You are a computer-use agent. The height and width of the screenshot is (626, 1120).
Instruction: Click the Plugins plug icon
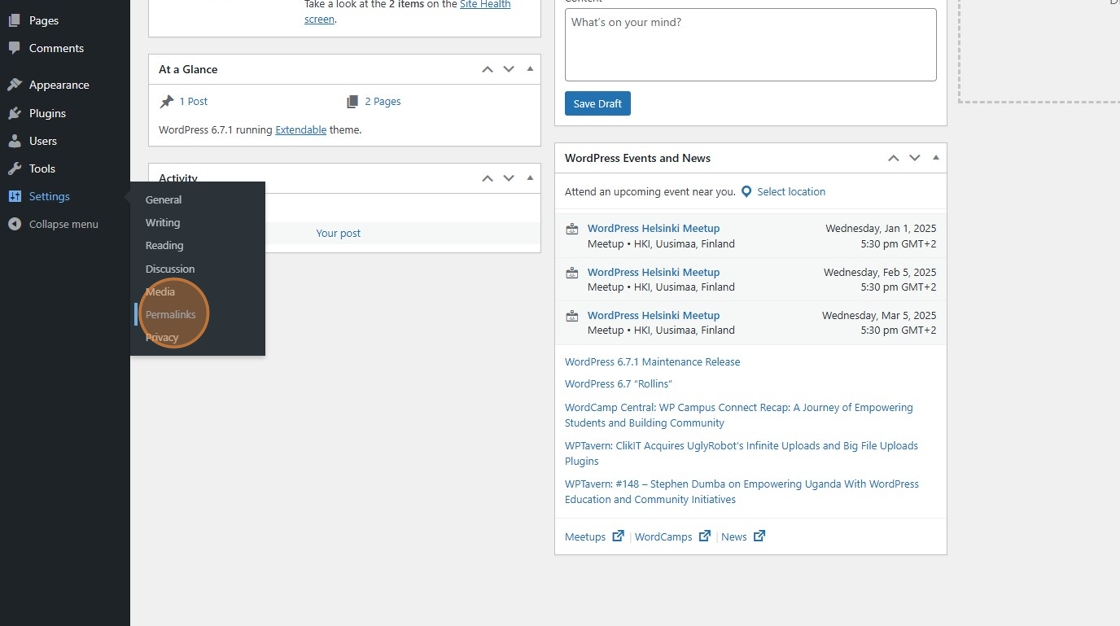14,113
